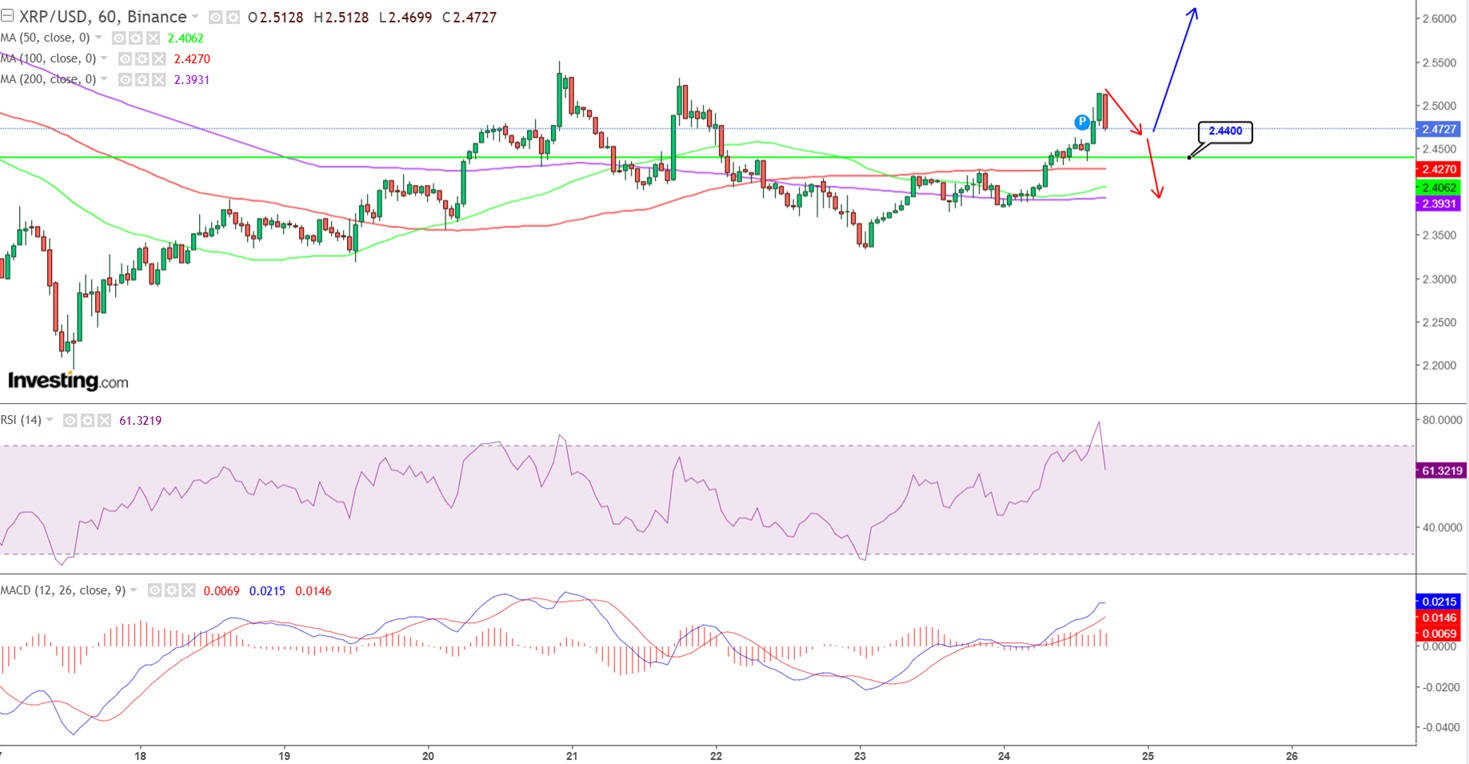The width and height of the screenshot is (1469, 764).
Task: Hide the RSI indicator with its eye icon
Action: (x=70, y=421)
